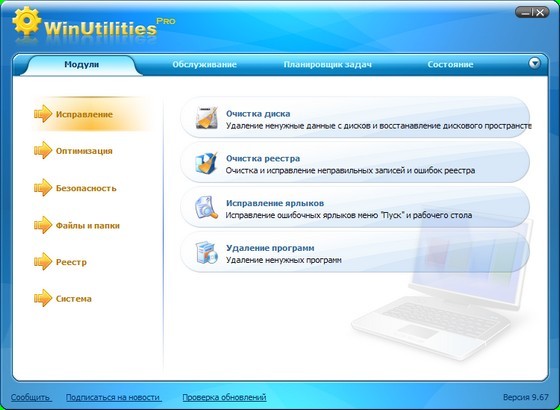Click the arrow icon beside Оптимизация
The width and height of the screenshot is (560, 410).
pyautogui.click(x=43, y=150)
